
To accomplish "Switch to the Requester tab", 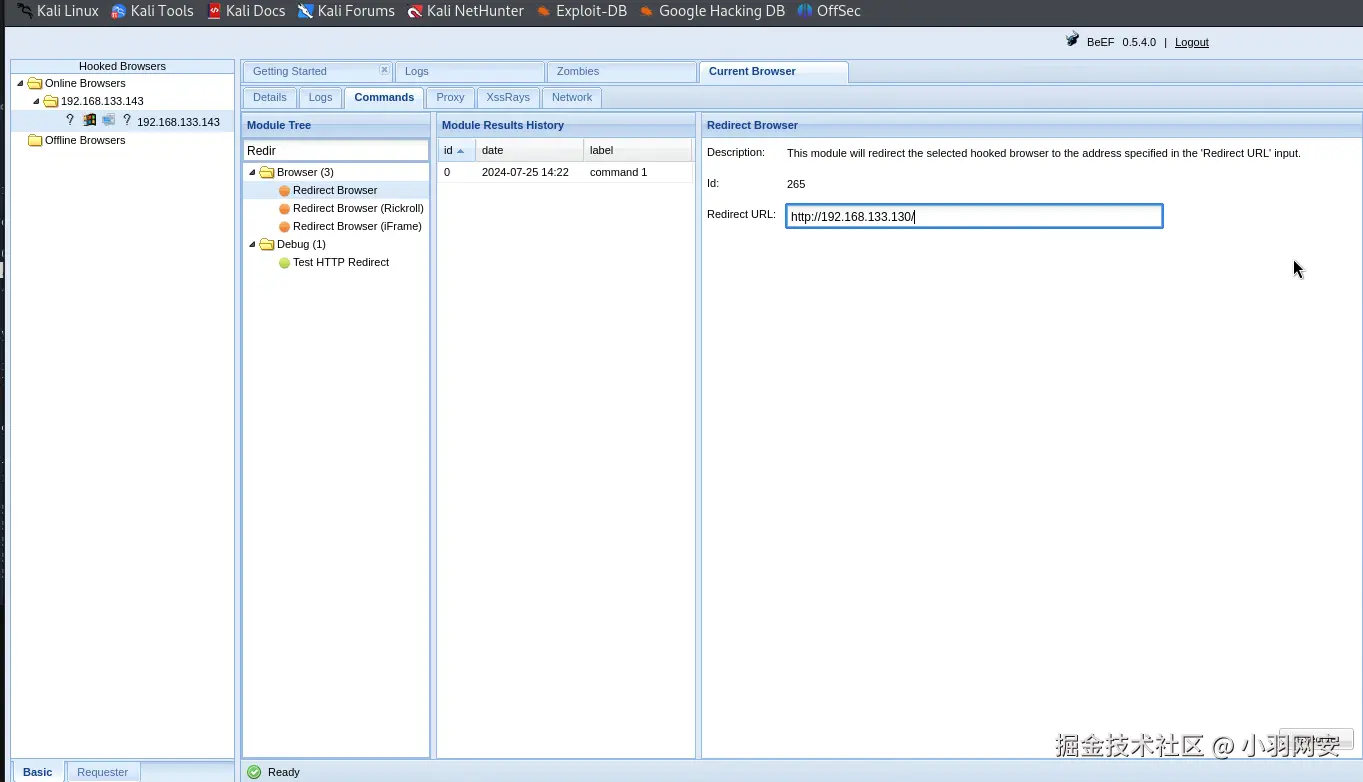I will coord(103,772).
